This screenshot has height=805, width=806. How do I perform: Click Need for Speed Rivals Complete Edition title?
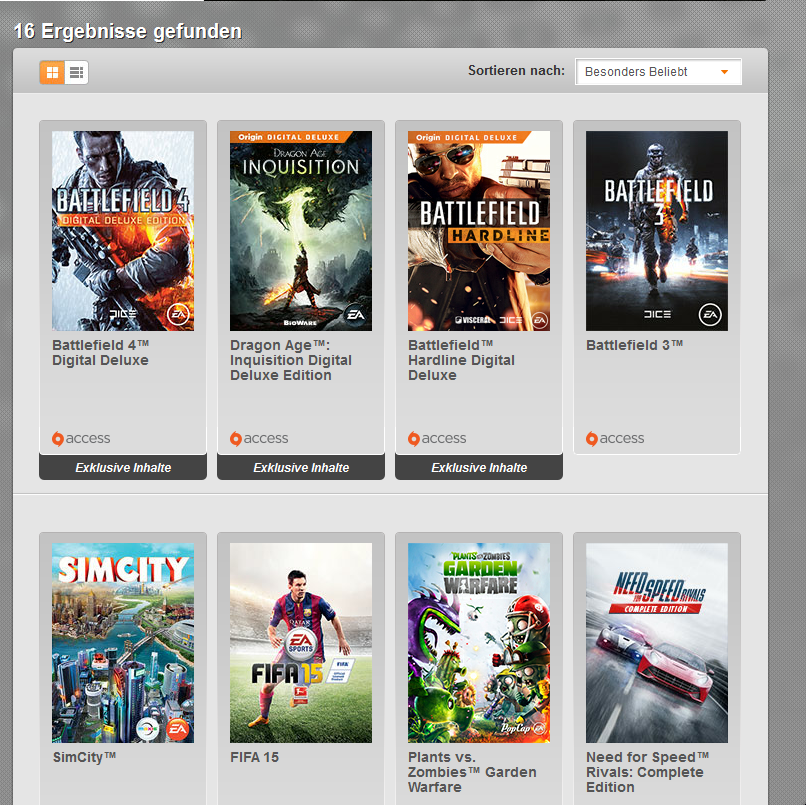point(648,772)
